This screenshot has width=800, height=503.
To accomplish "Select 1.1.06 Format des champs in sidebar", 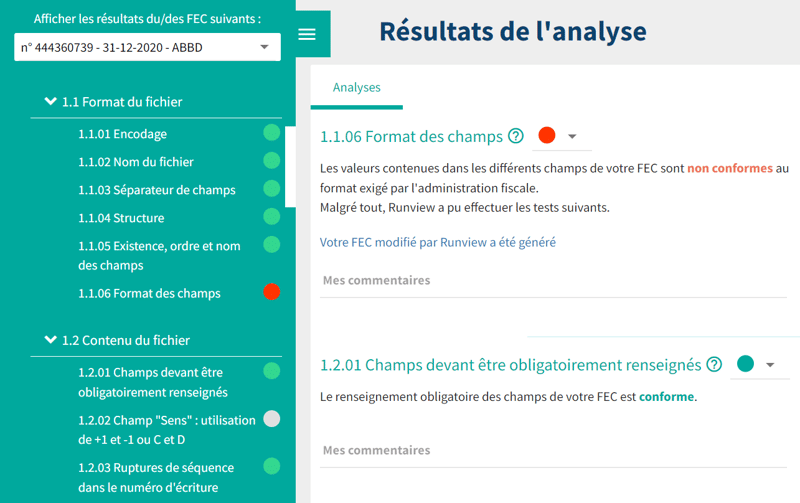I will (x=149, y=294).
